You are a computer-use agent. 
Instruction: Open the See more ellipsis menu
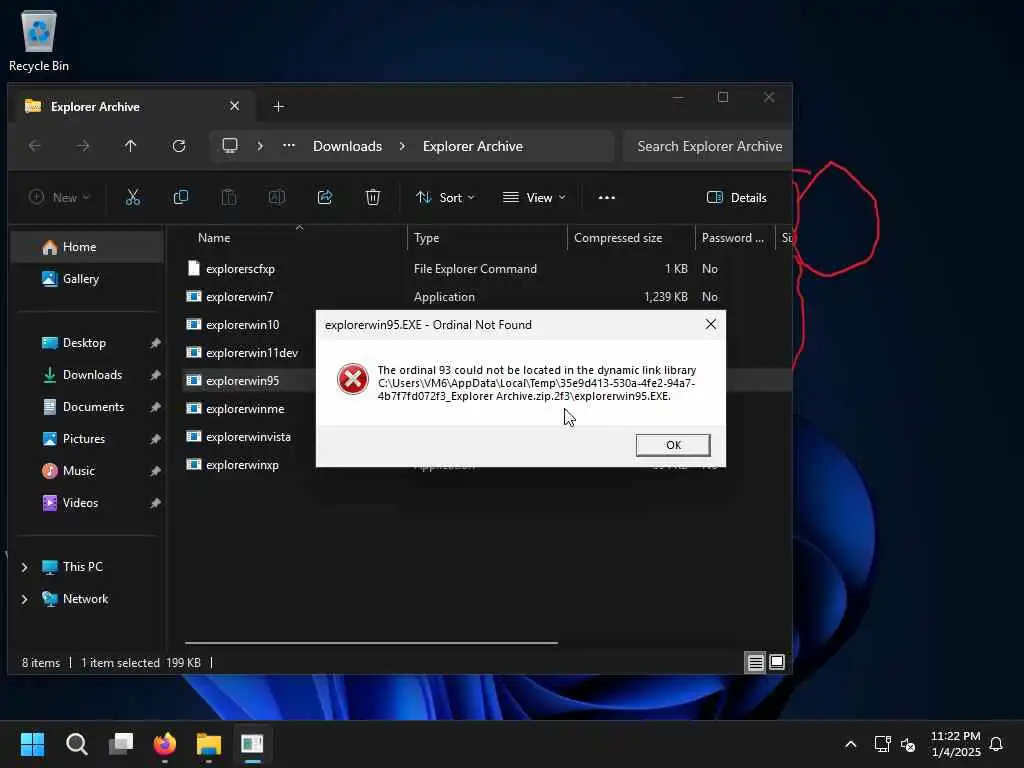tap(607, 197)
